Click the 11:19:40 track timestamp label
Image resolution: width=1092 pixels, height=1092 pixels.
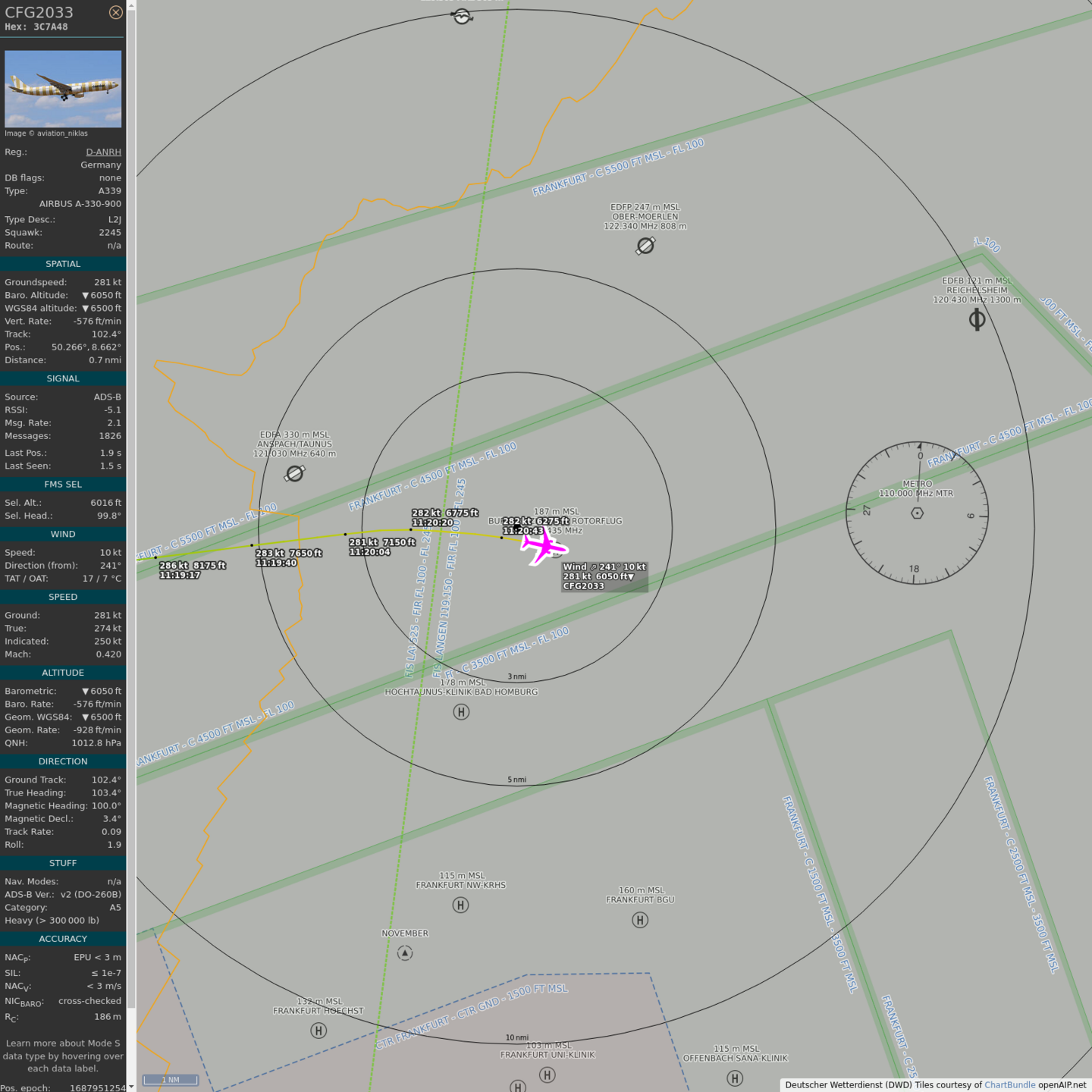276,563
